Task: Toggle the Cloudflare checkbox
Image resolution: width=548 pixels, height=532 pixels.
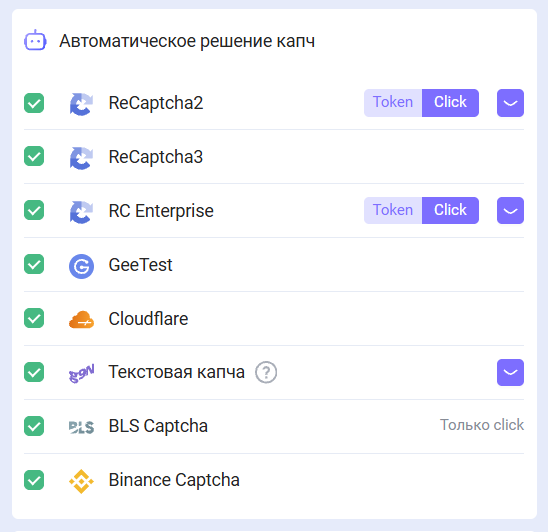Action: coord(34,318)
